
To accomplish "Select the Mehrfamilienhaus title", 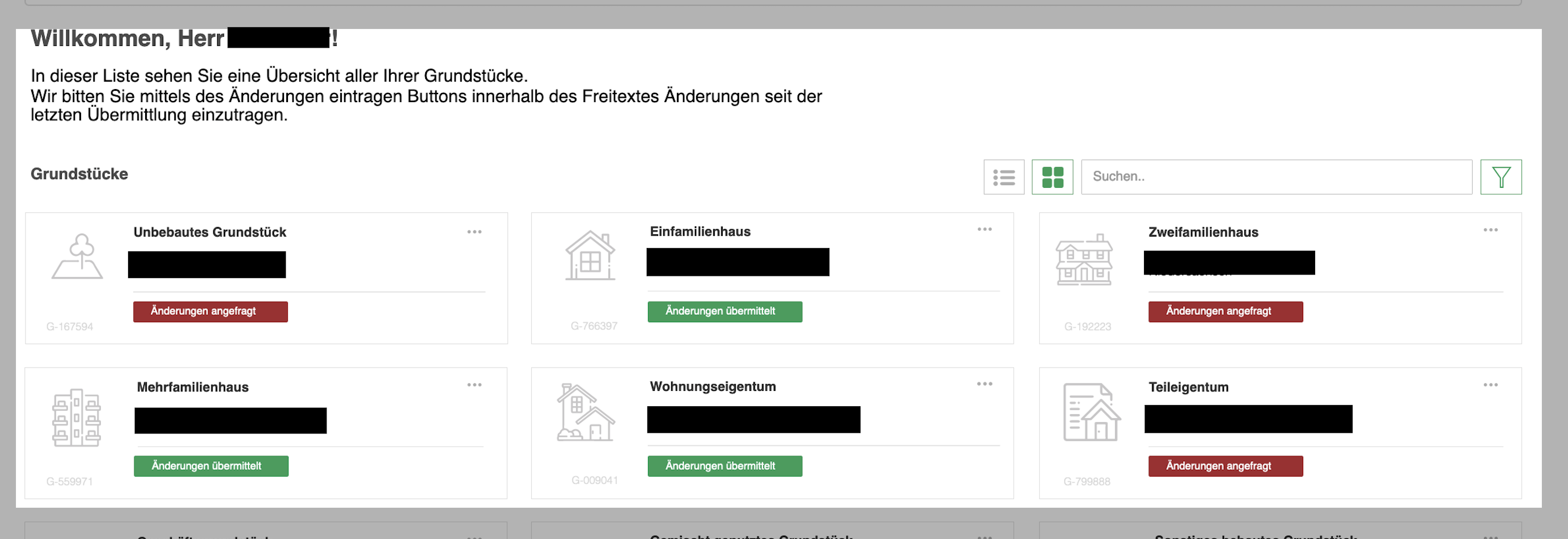I will coord(192,388).
